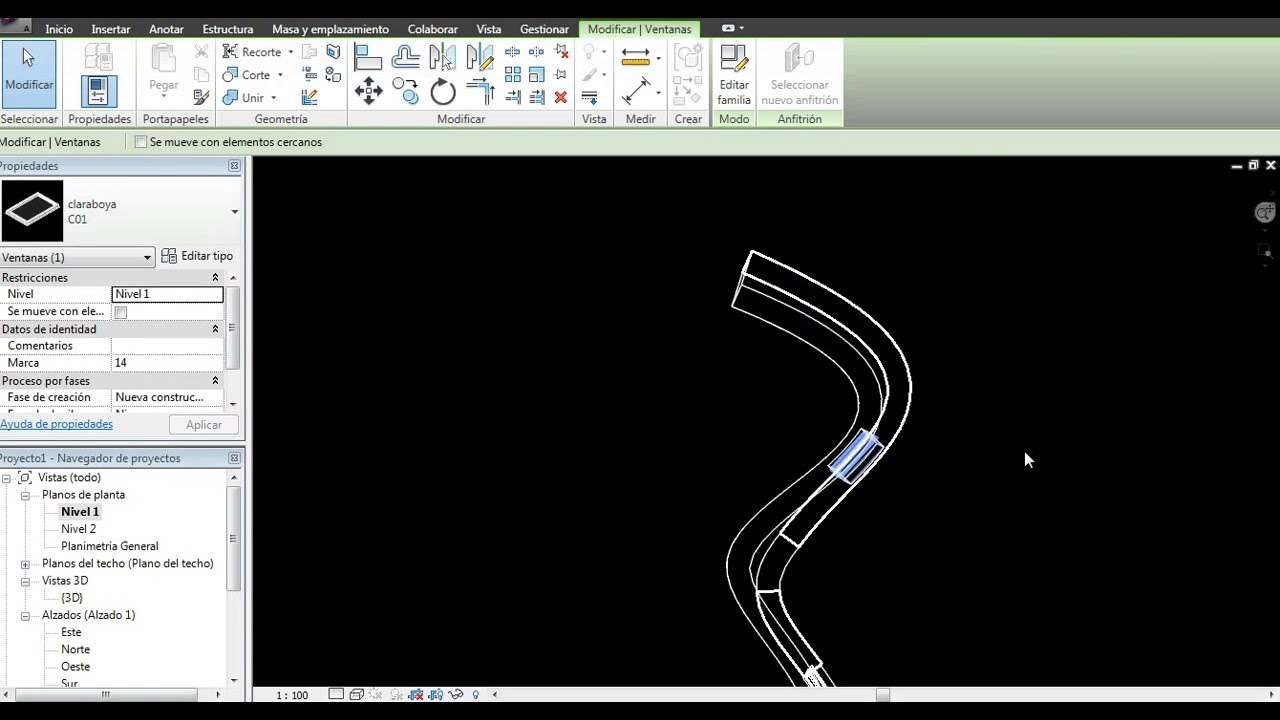Image resolution: width=1280 pixels, height=720 pixels.
Task: Click Editar familia button
Action: (x=734, y=75)
